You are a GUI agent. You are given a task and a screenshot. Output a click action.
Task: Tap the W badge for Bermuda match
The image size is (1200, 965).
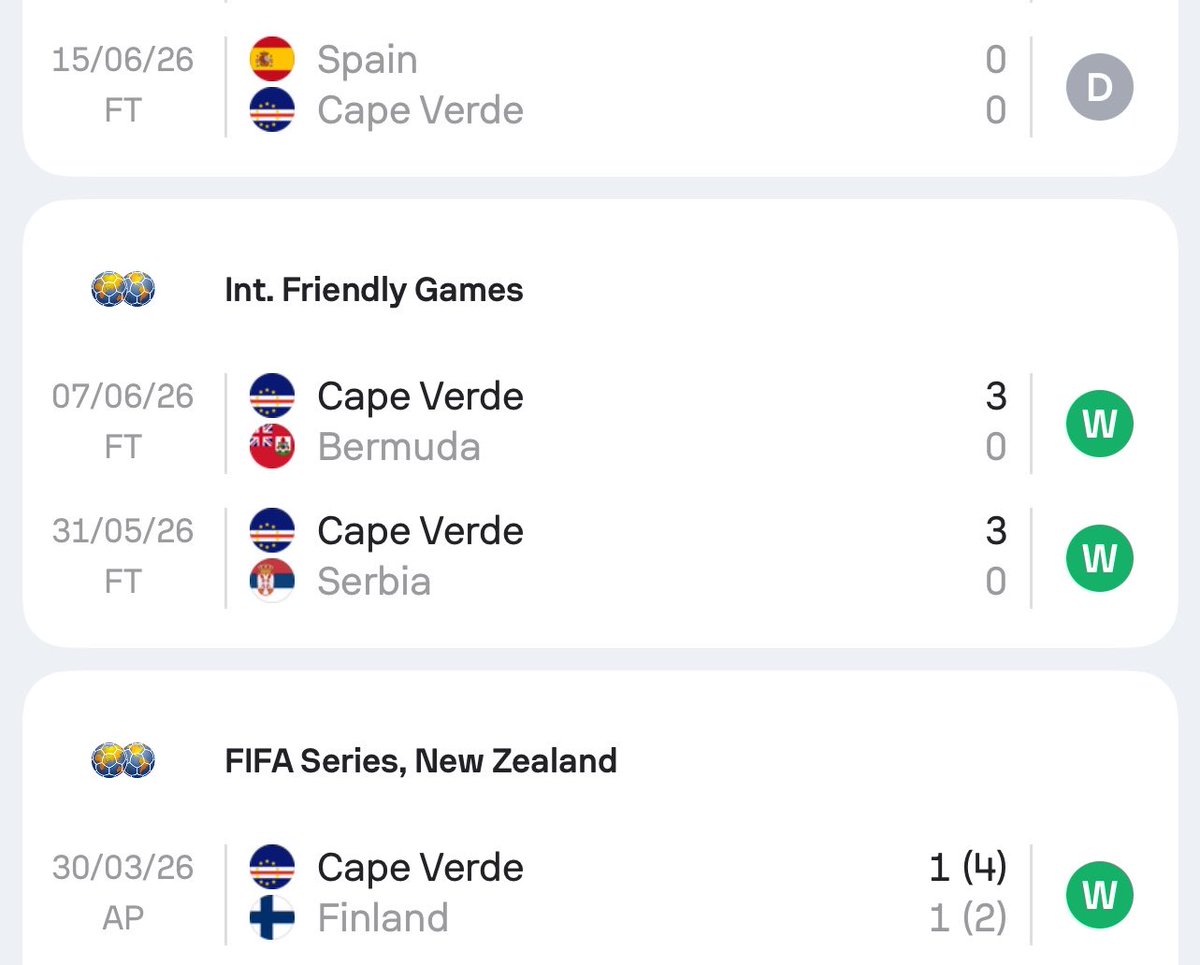(1099, 424)
